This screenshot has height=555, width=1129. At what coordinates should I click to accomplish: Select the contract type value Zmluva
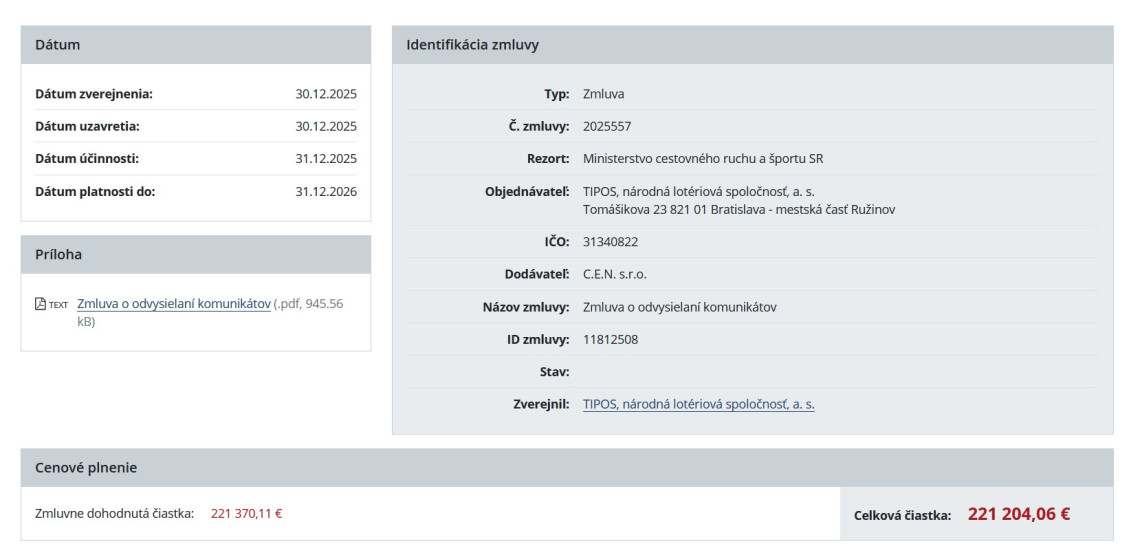tap(603, 94)
